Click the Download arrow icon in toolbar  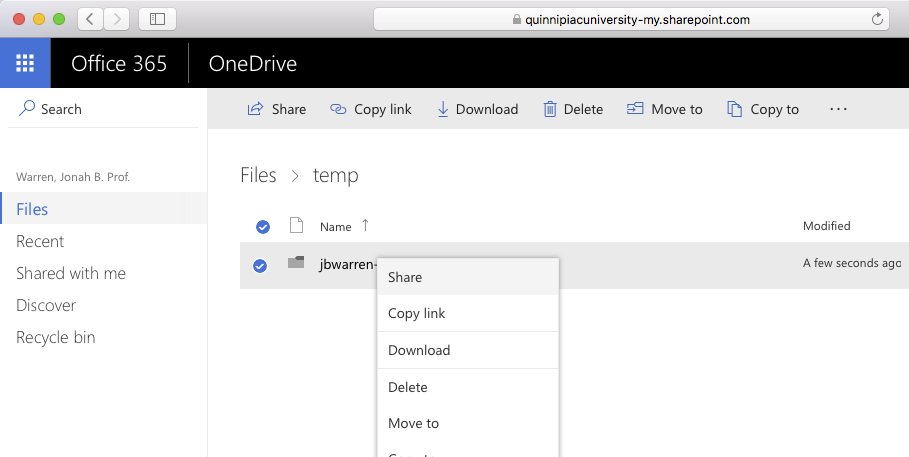coord(442,109)
